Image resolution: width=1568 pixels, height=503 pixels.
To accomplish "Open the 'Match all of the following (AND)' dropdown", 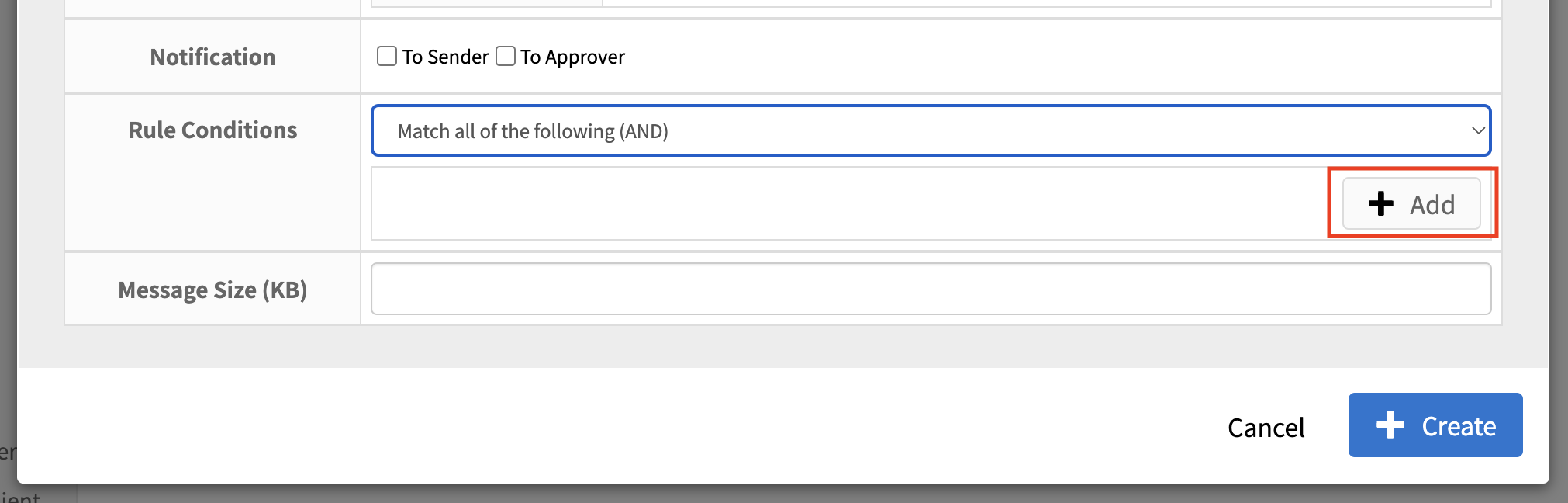I will (931, 130).
